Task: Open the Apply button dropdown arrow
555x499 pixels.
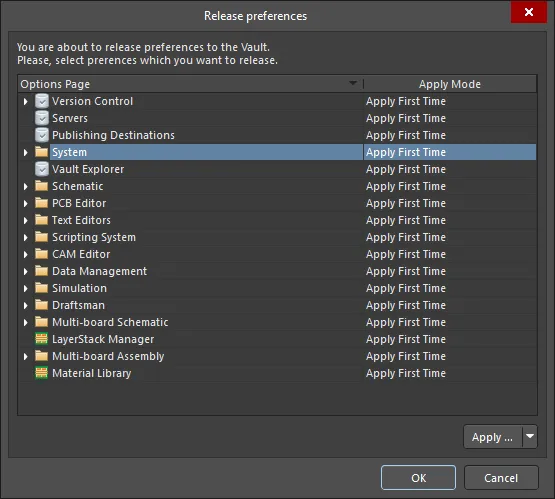Action: pos(530,437)
